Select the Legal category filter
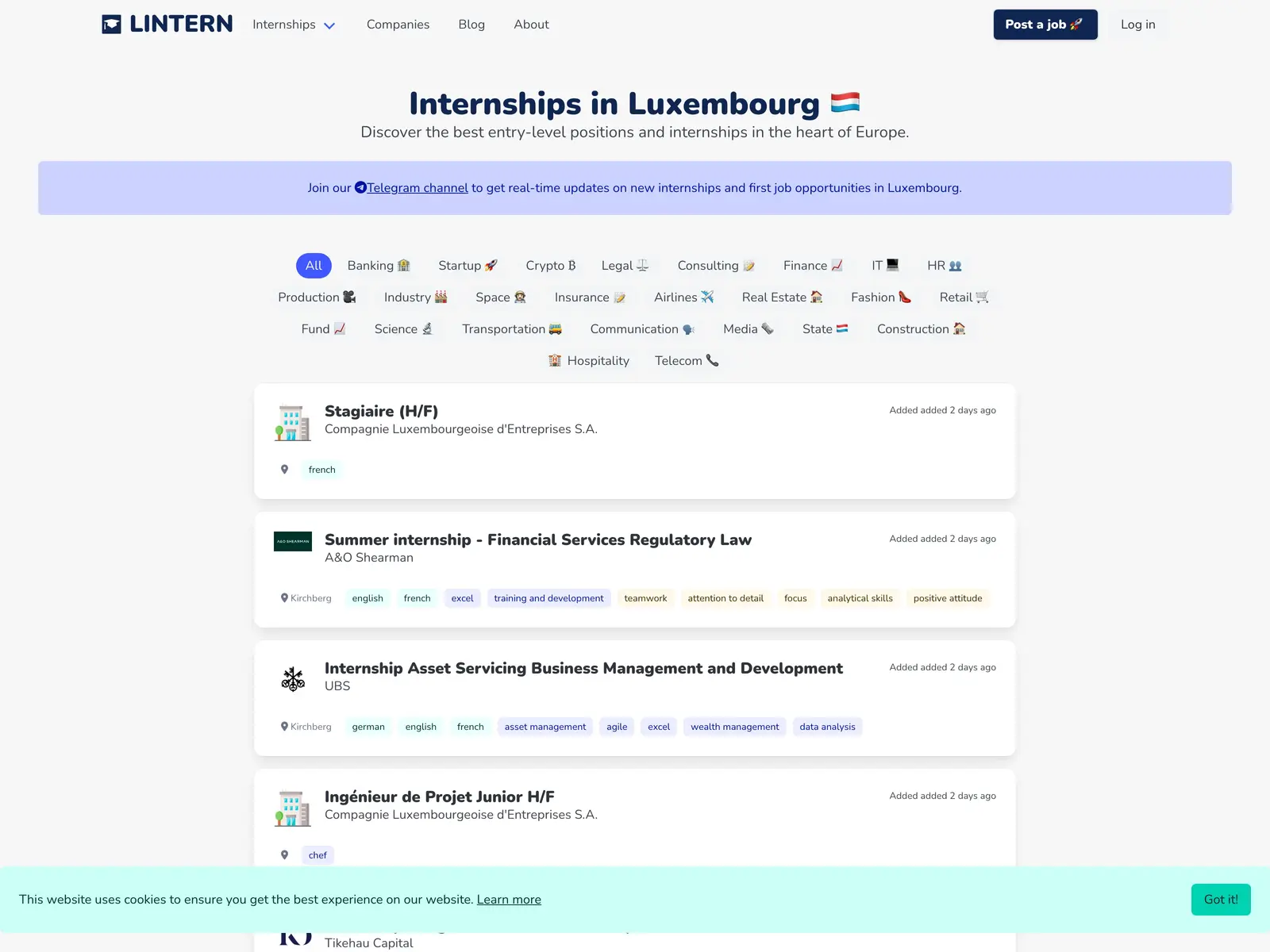 coord(625,266)
